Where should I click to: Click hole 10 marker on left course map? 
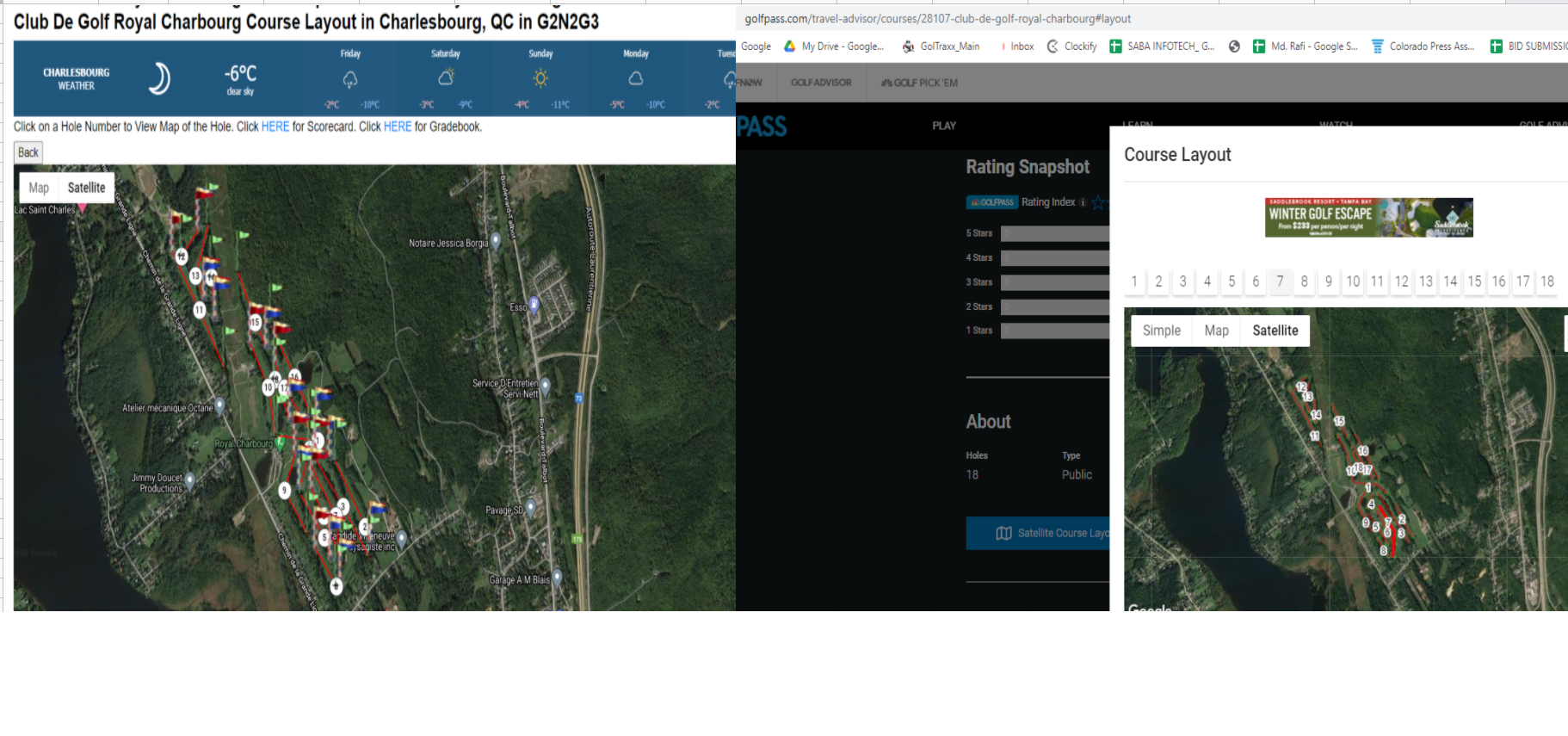pyautogui.click(x=269, y=387)
